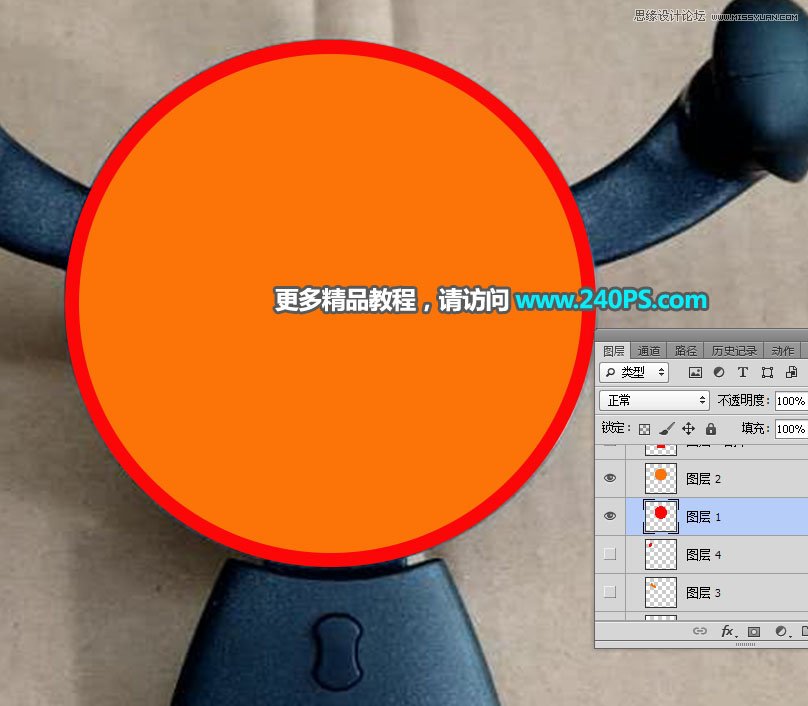Show 图层 4 by clicking its visibility box
Screen dimensions: 808x706
coord(610,554)
